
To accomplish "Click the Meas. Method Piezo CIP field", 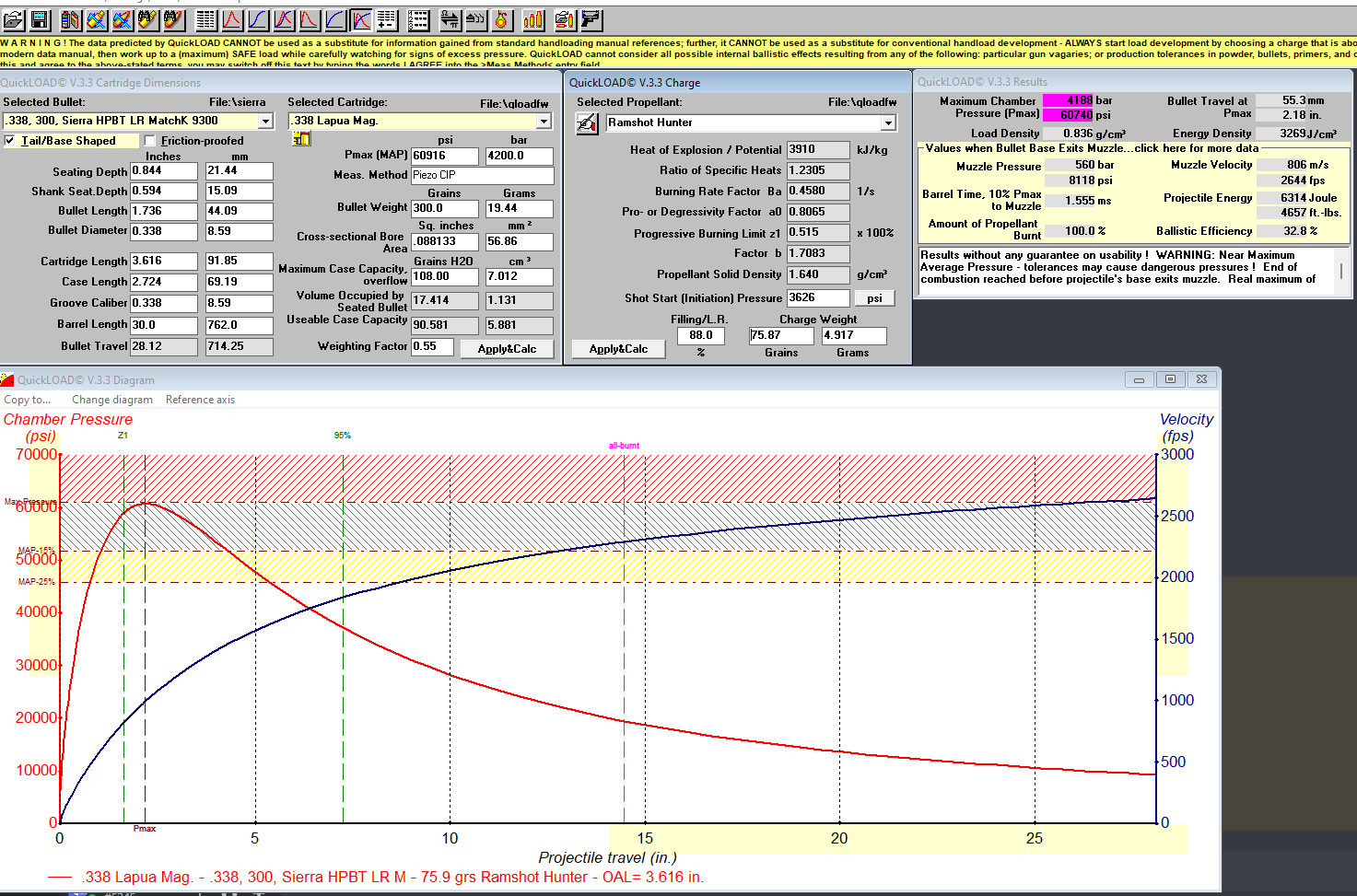I will (483, 175).
